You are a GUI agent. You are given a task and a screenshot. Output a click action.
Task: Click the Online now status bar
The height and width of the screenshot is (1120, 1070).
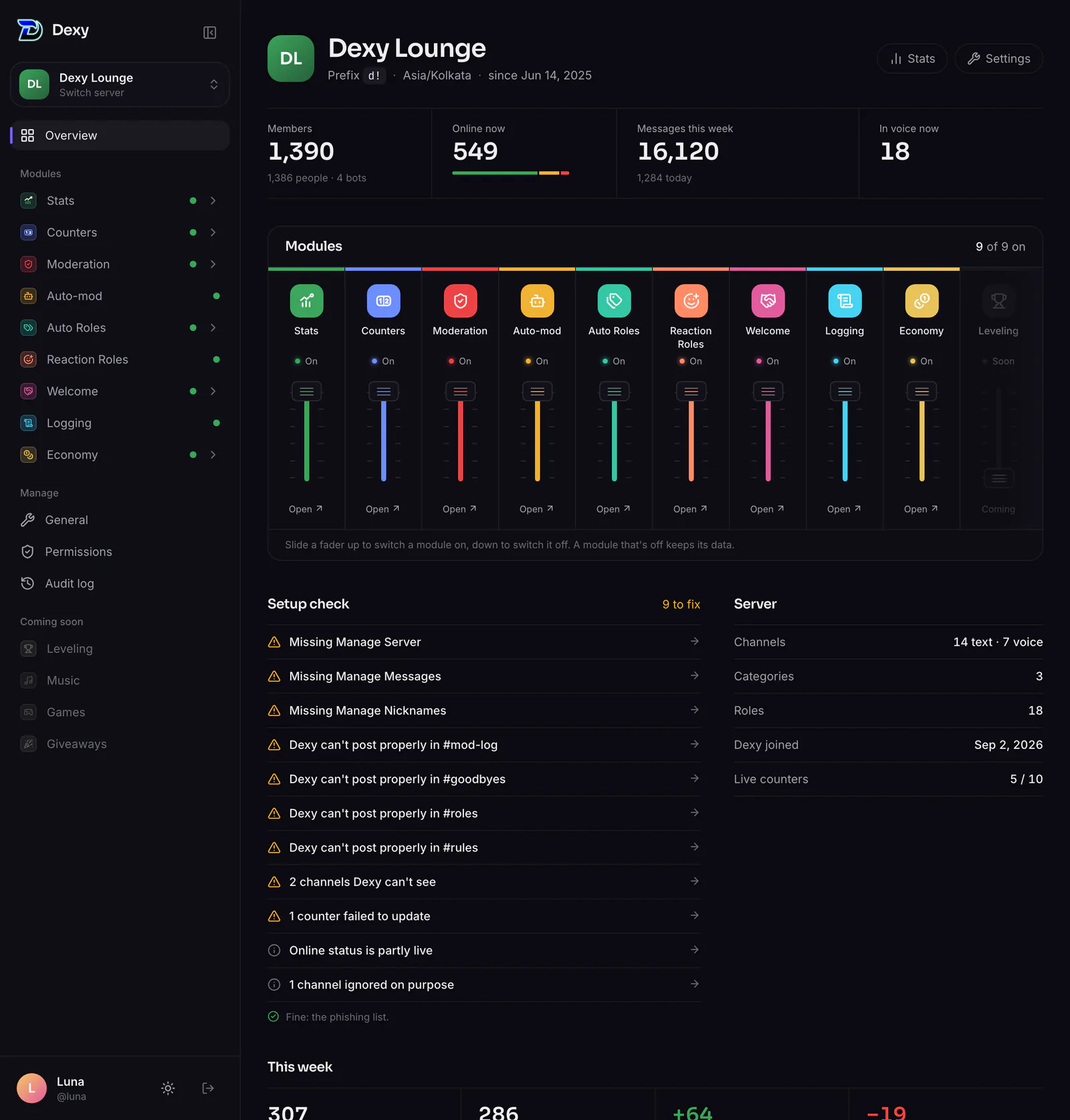pos(510,173)
